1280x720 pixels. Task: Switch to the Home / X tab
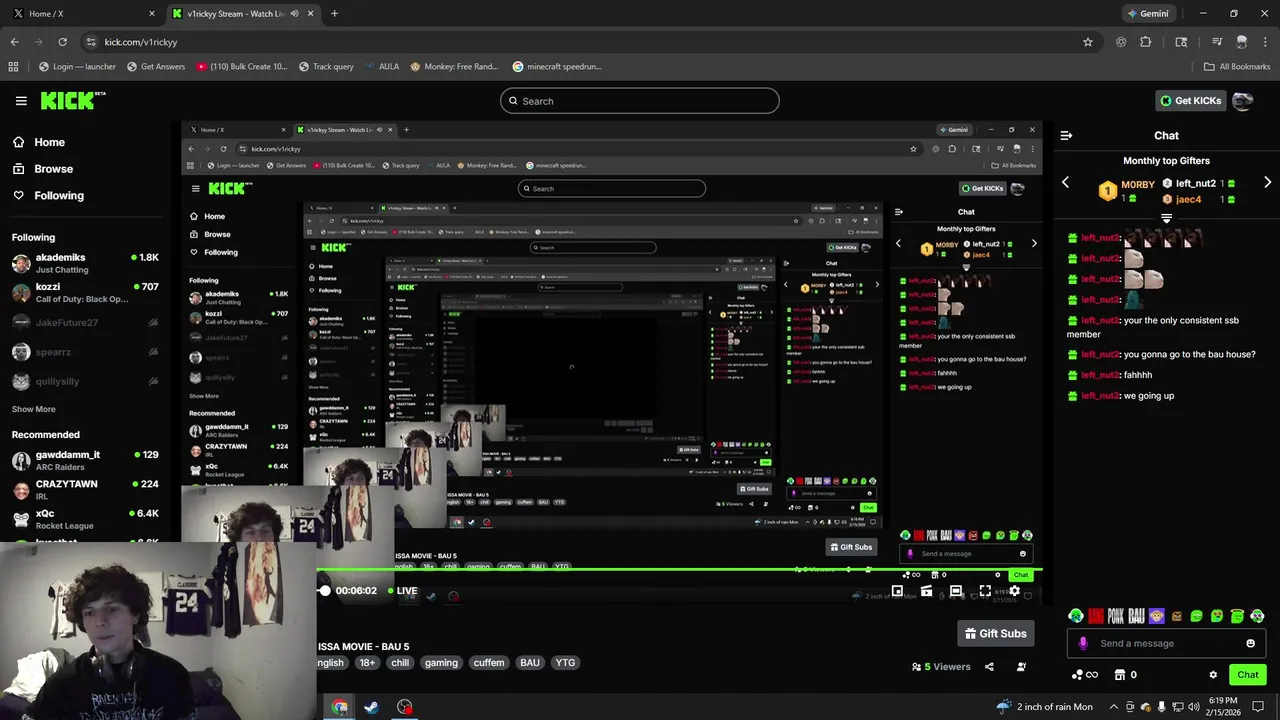tap(84, 14)
